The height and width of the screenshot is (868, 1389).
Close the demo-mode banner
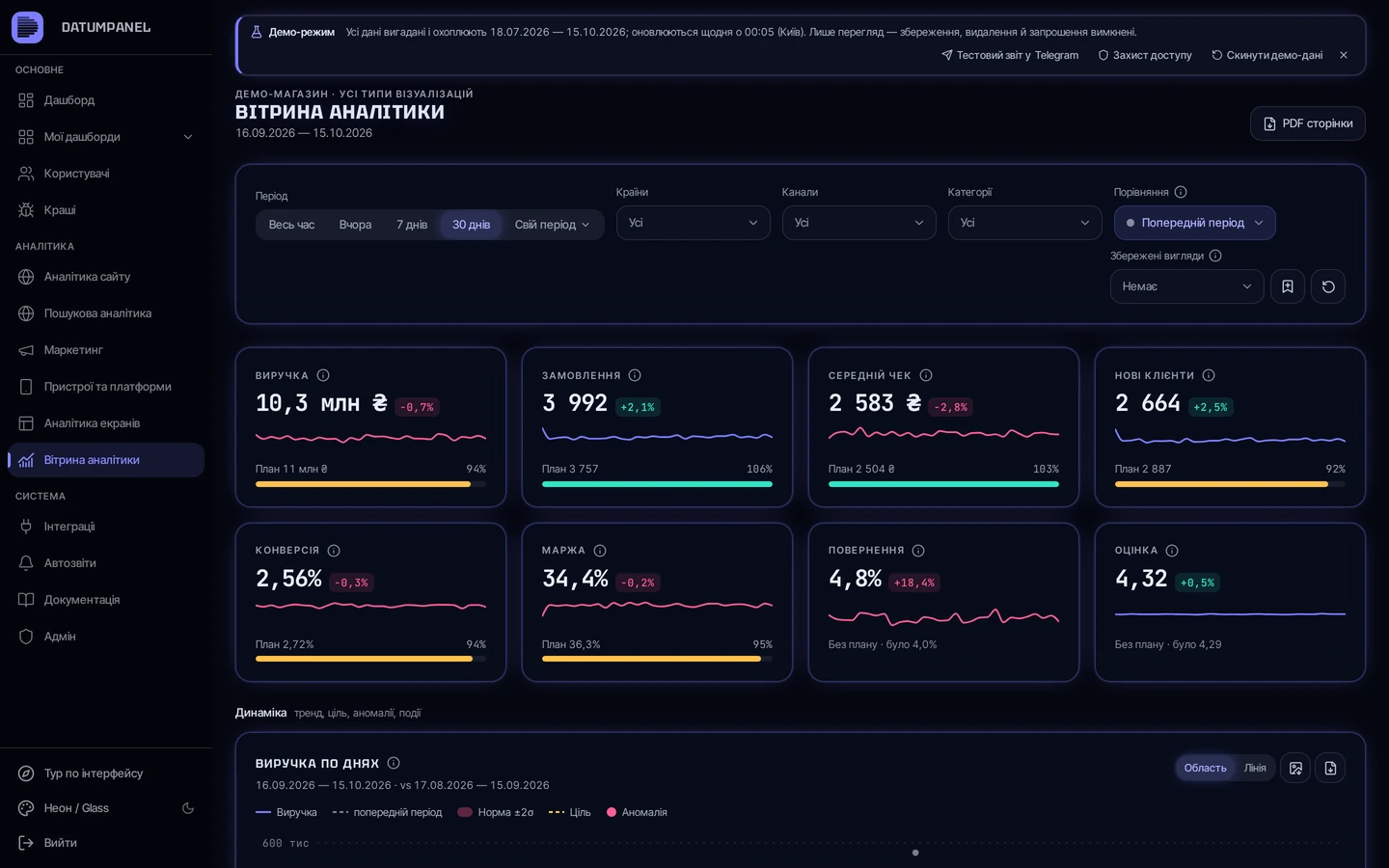(1344, 55)
